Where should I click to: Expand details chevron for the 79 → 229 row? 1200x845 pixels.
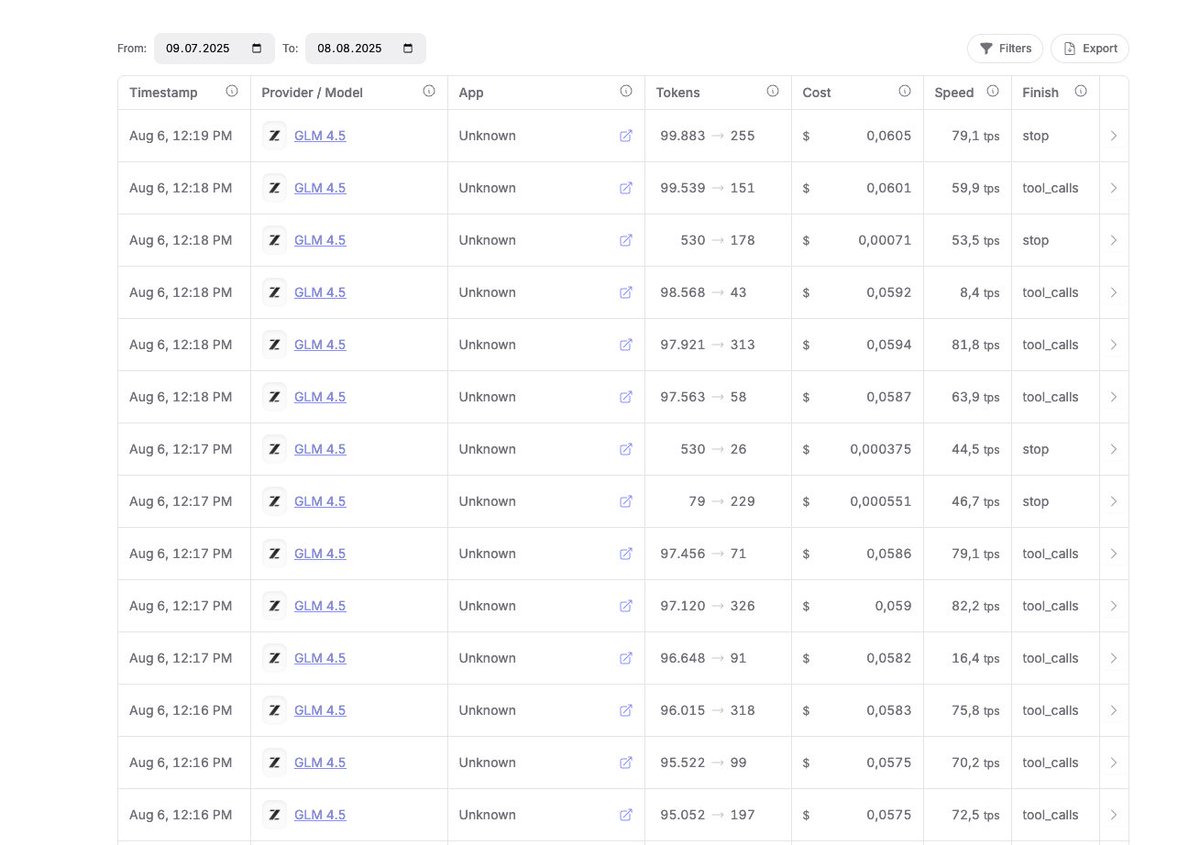1114,501
